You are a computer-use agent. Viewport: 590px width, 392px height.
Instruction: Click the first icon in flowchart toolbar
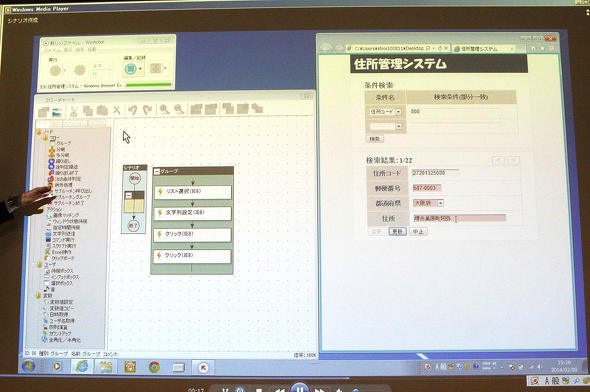pyautogui.click(x=43, y=111)
